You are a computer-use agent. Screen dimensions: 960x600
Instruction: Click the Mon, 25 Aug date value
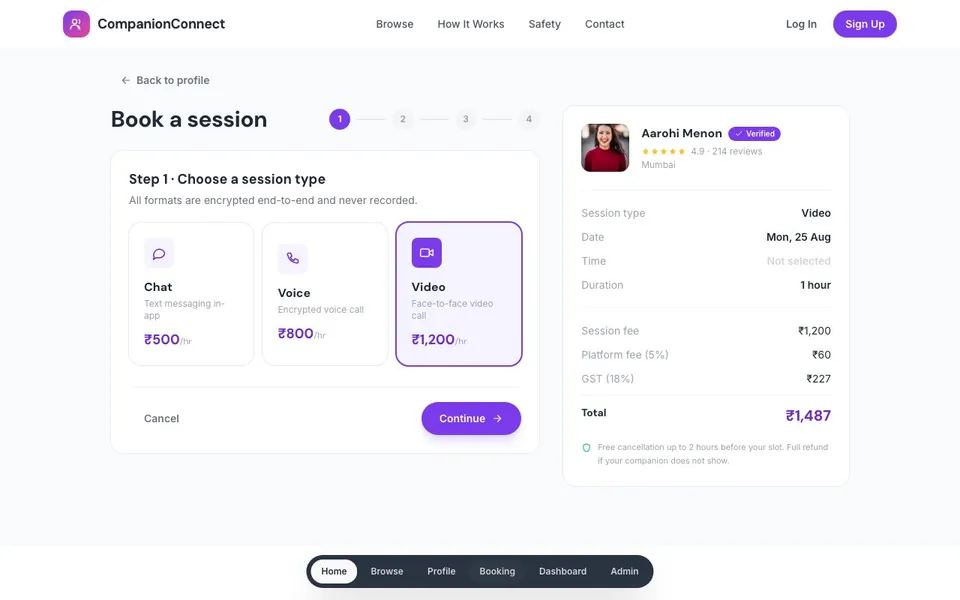[x=798, y=237]
